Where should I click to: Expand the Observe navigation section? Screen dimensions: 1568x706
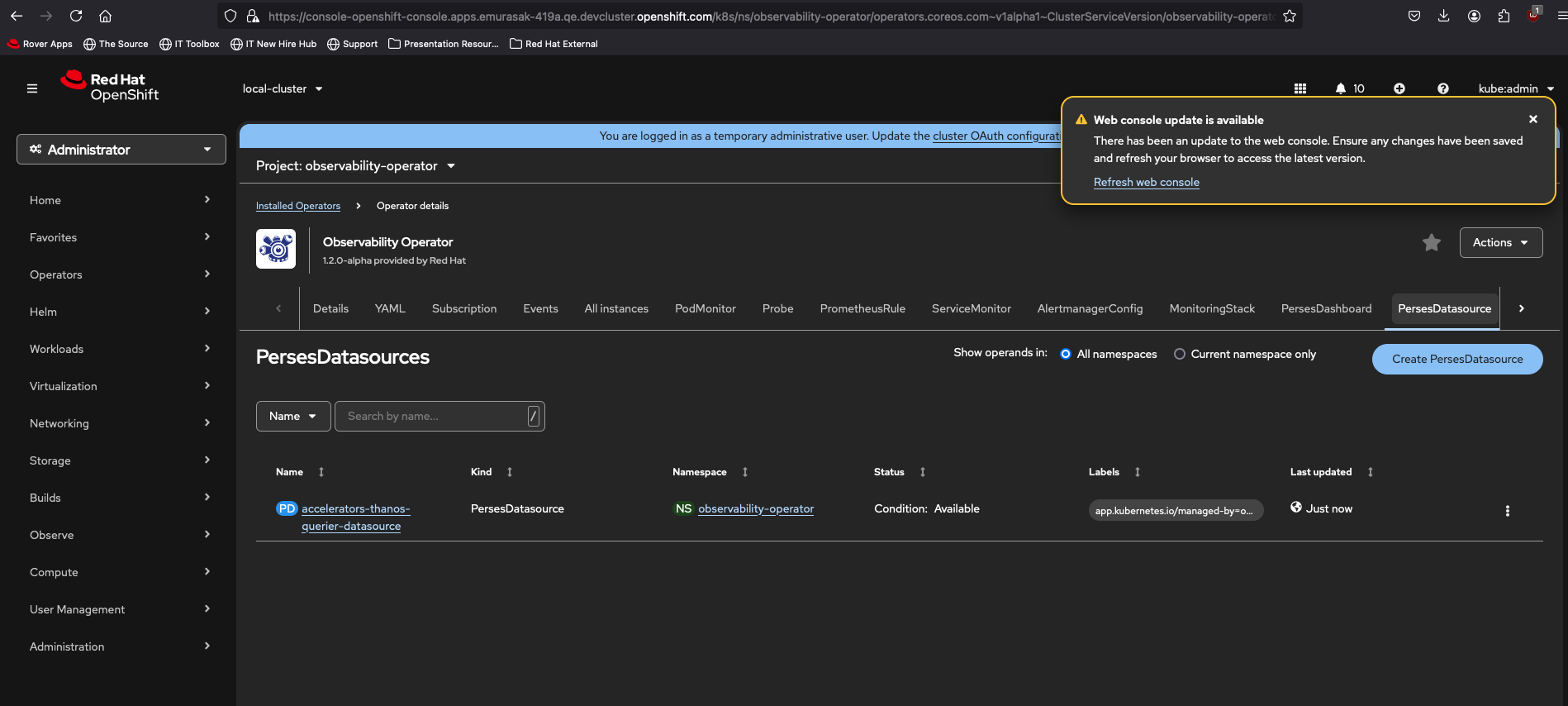(x=120, y=535)
